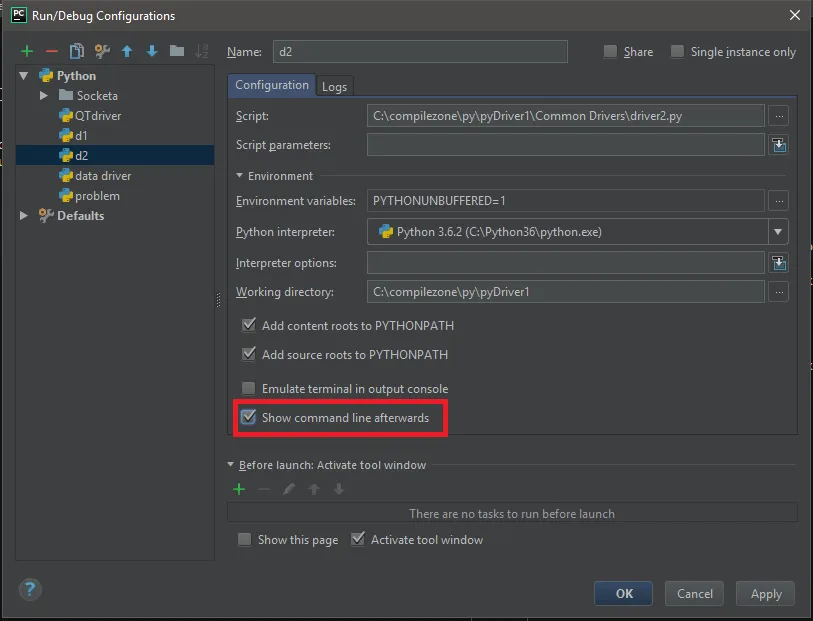The width and height of the screenshot is (813, 621).
Task: Select the Python icon of the QTdriver configuration
Action: pos(66,115)
